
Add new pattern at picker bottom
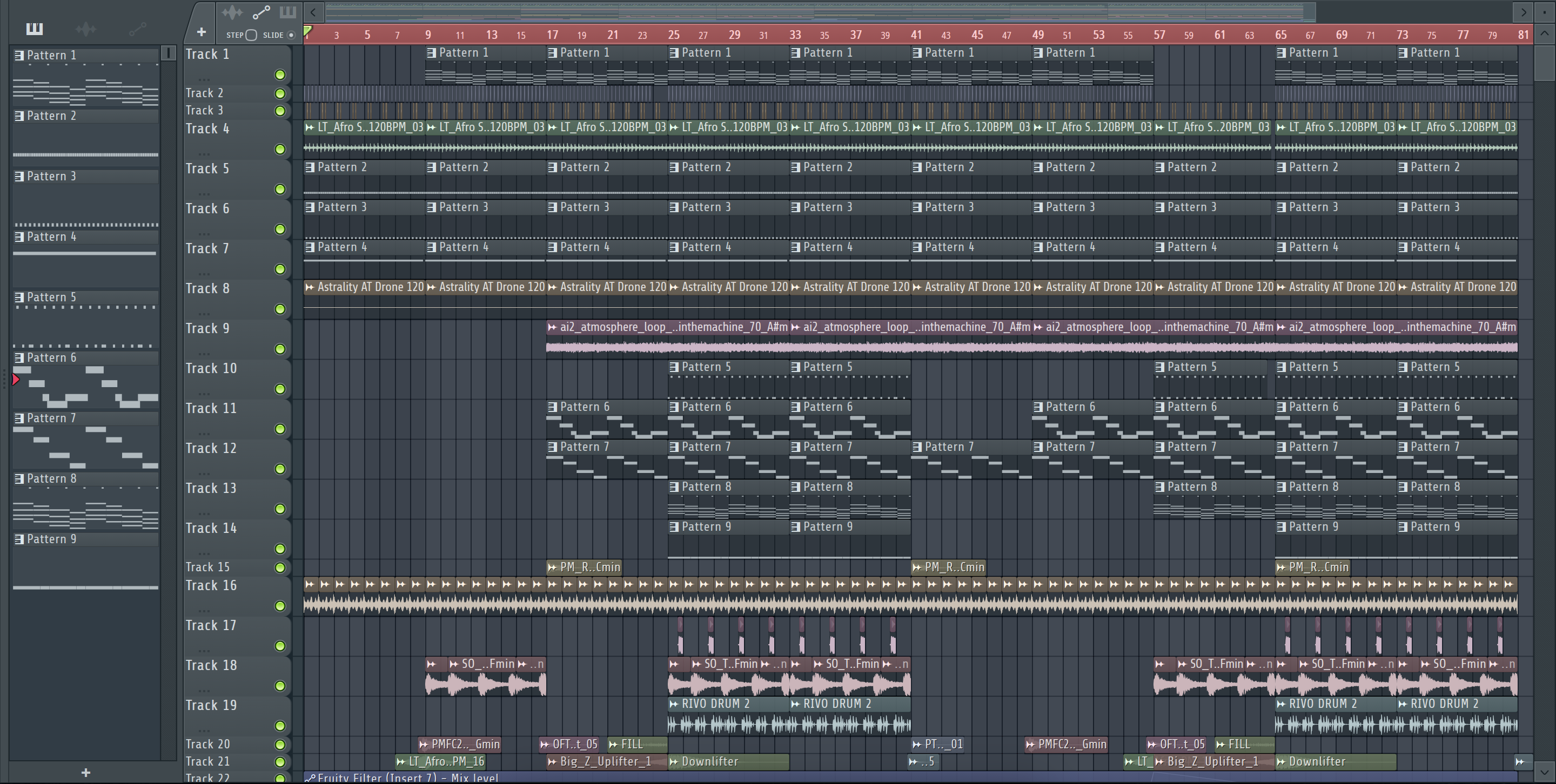point(86,773)
